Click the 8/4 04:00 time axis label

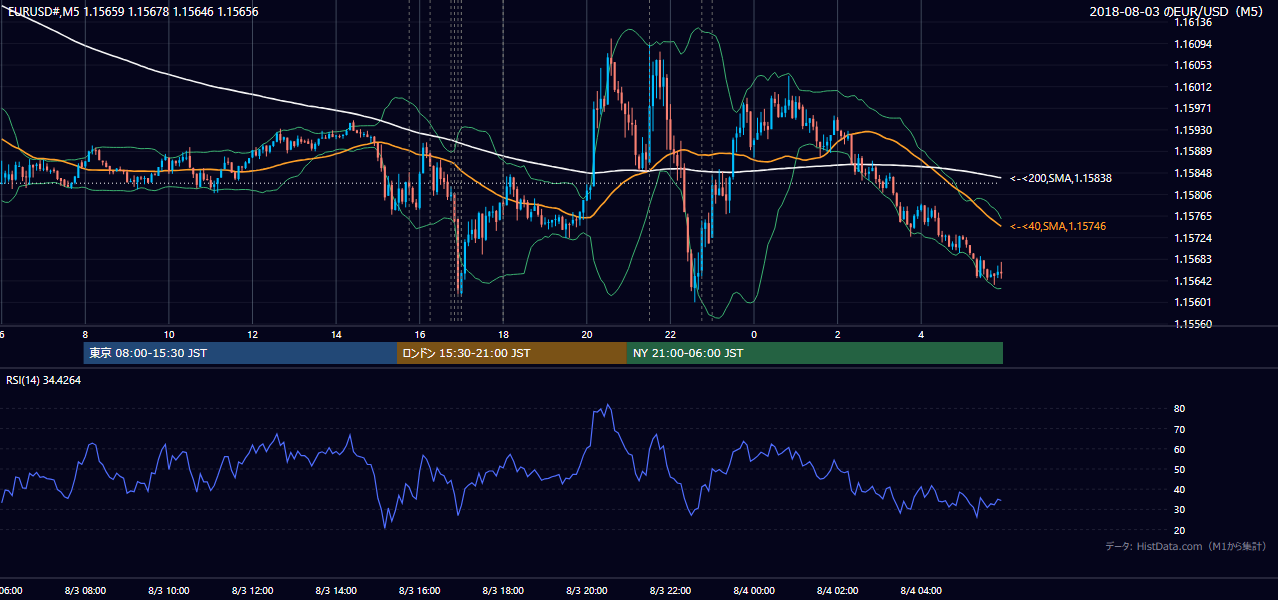tap(922, 591)
